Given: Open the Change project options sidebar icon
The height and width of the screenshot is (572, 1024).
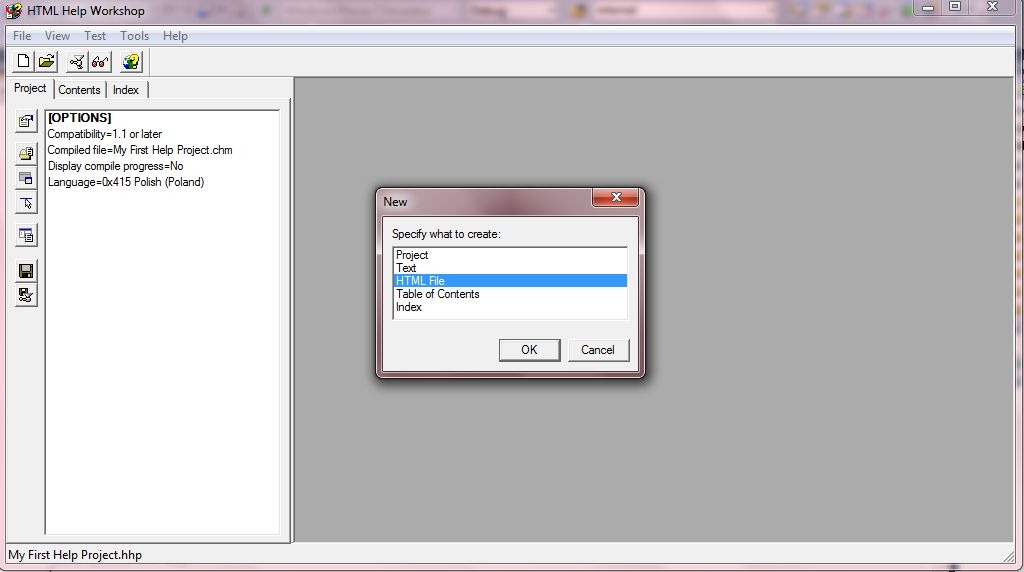Looking at the screenshot, I should [26, 122].
